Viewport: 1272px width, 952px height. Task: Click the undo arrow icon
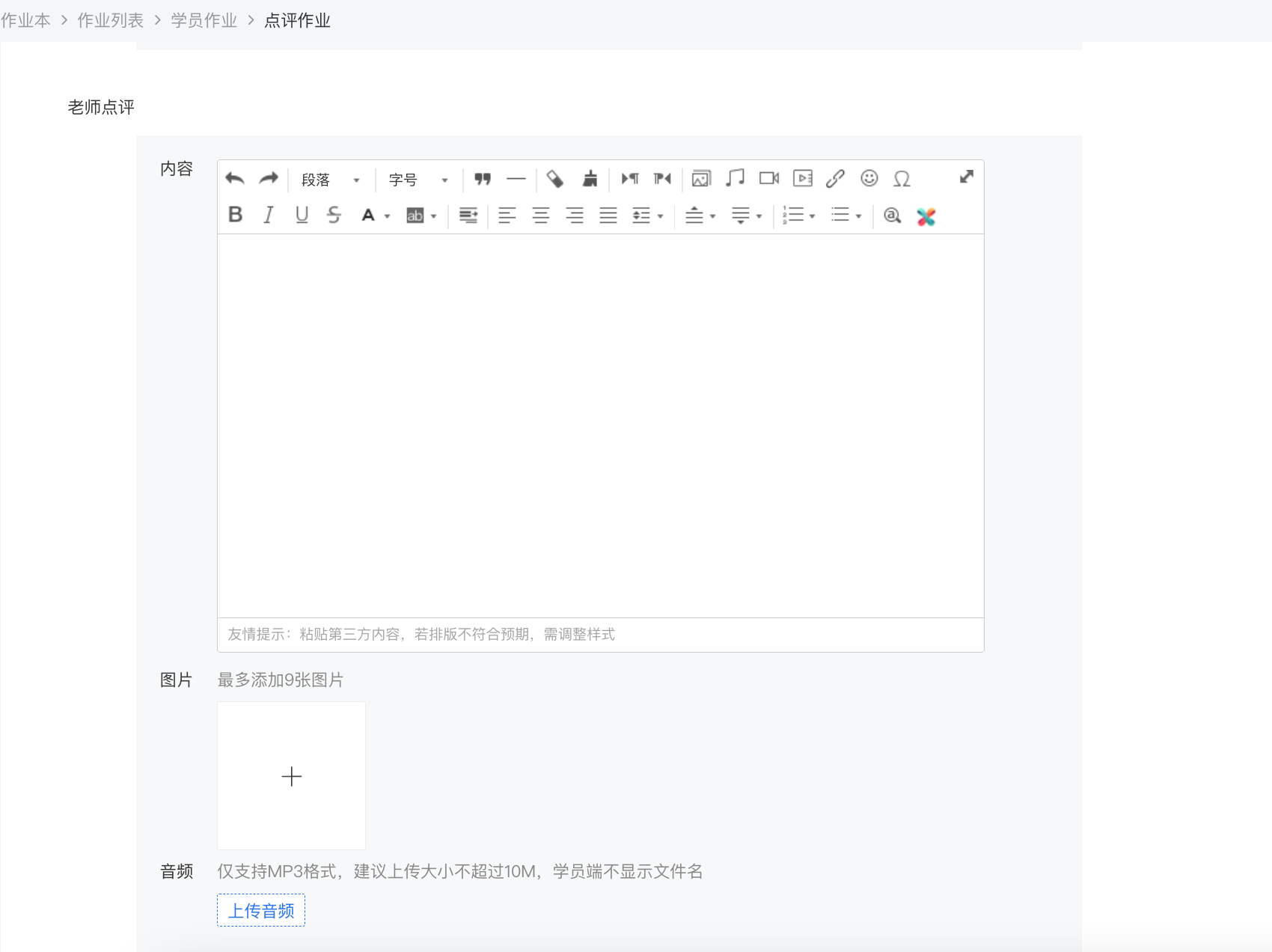pos(235,179)
